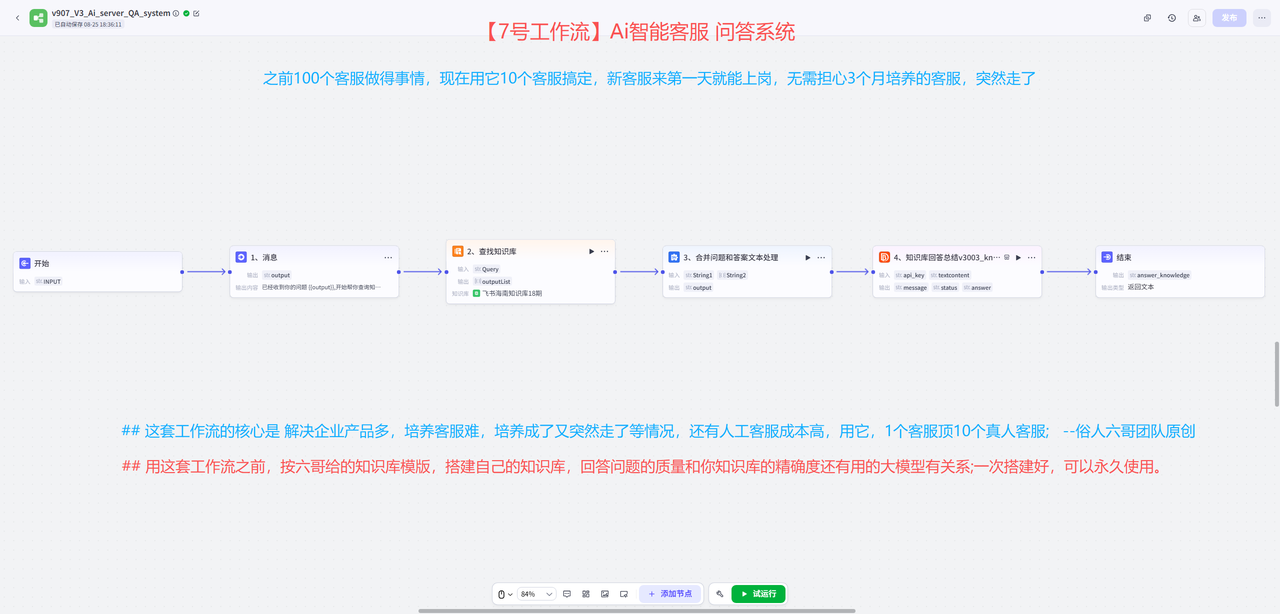Click message output tag on node 4
The height and width of the screenshot is (614, 1280).
point(911,288)
